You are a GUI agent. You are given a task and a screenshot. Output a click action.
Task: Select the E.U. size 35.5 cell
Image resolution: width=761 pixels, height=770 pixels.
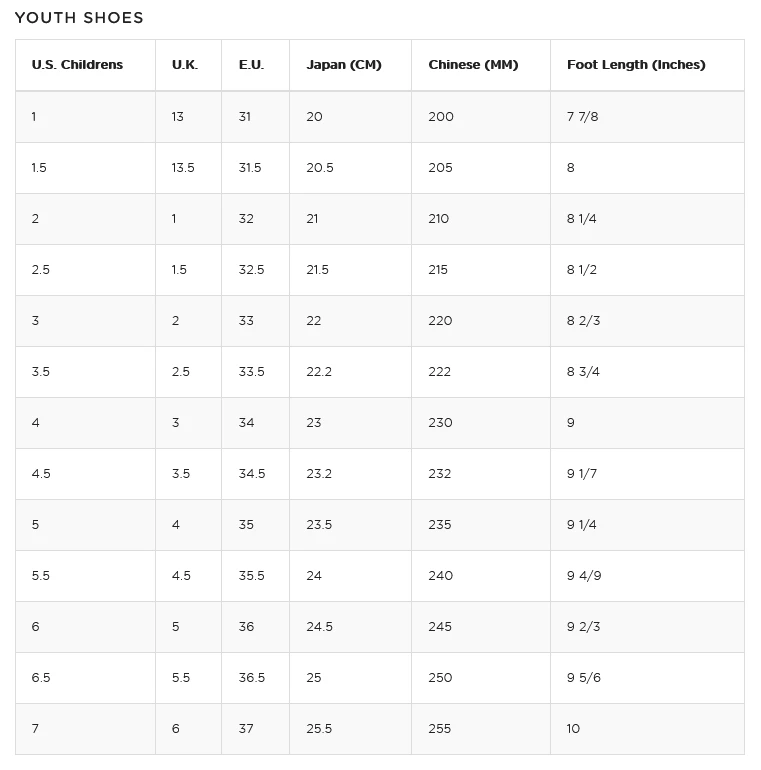pyautogui.click(x=252, y=576)
